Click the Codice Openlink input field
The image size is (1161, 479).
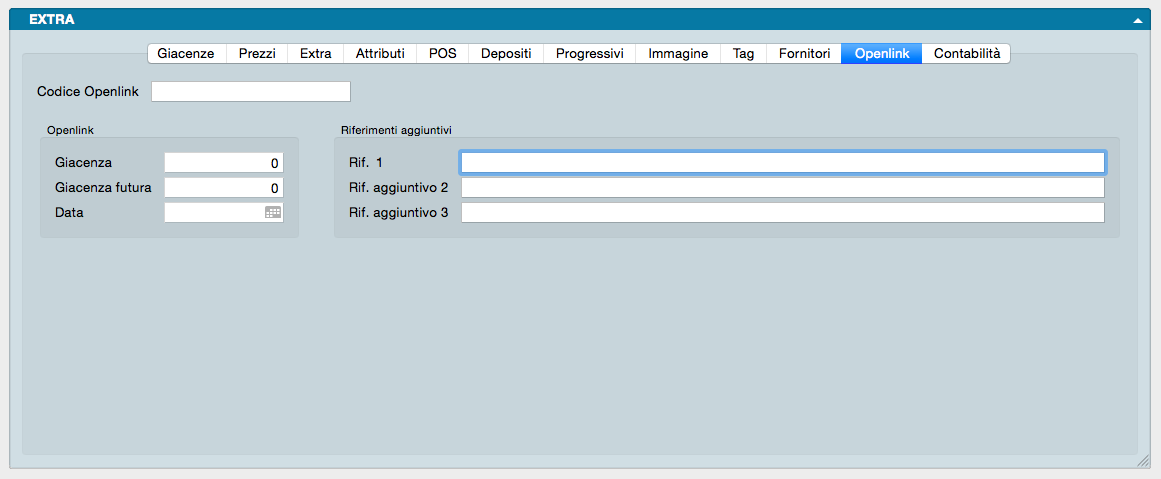coord(251,92)
